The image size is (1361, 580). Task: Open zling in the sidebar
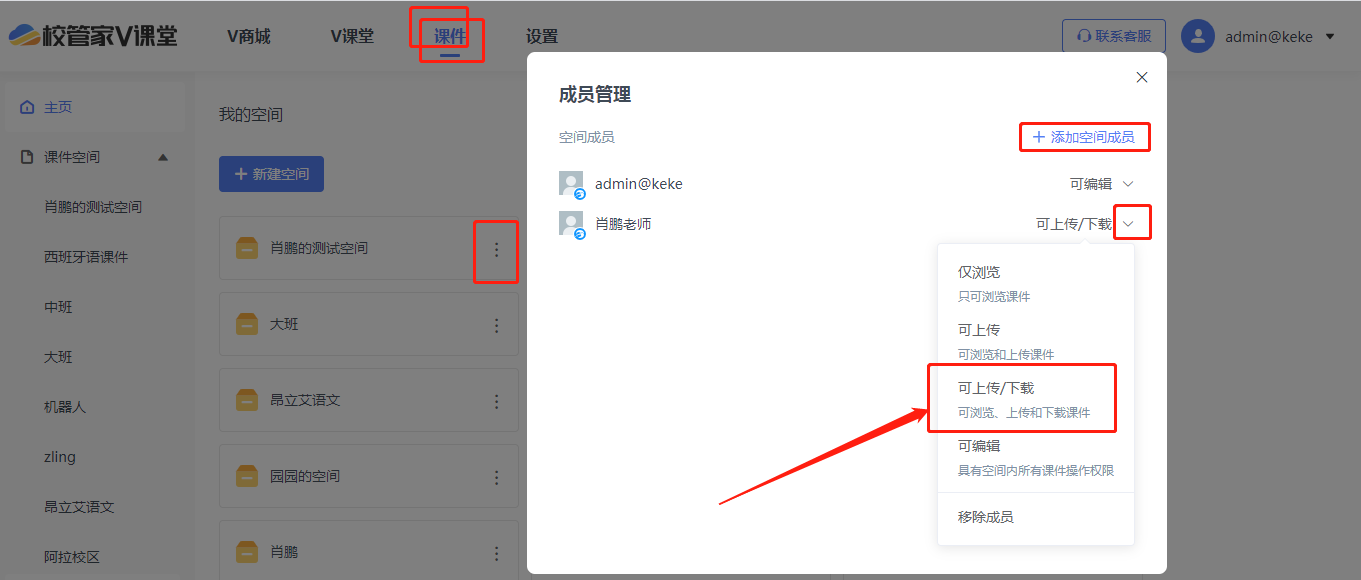(x=60, y=457)
